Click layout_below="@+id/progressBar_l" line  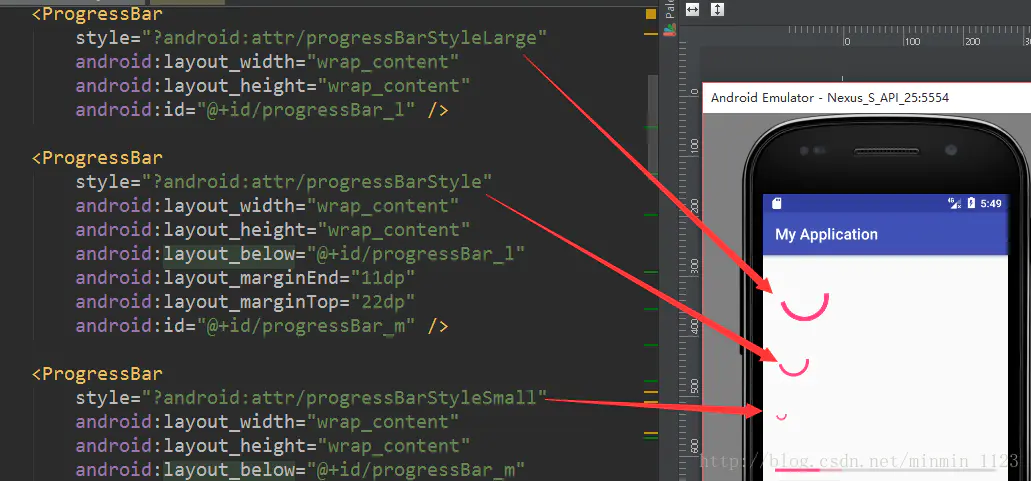coord(300,254)
